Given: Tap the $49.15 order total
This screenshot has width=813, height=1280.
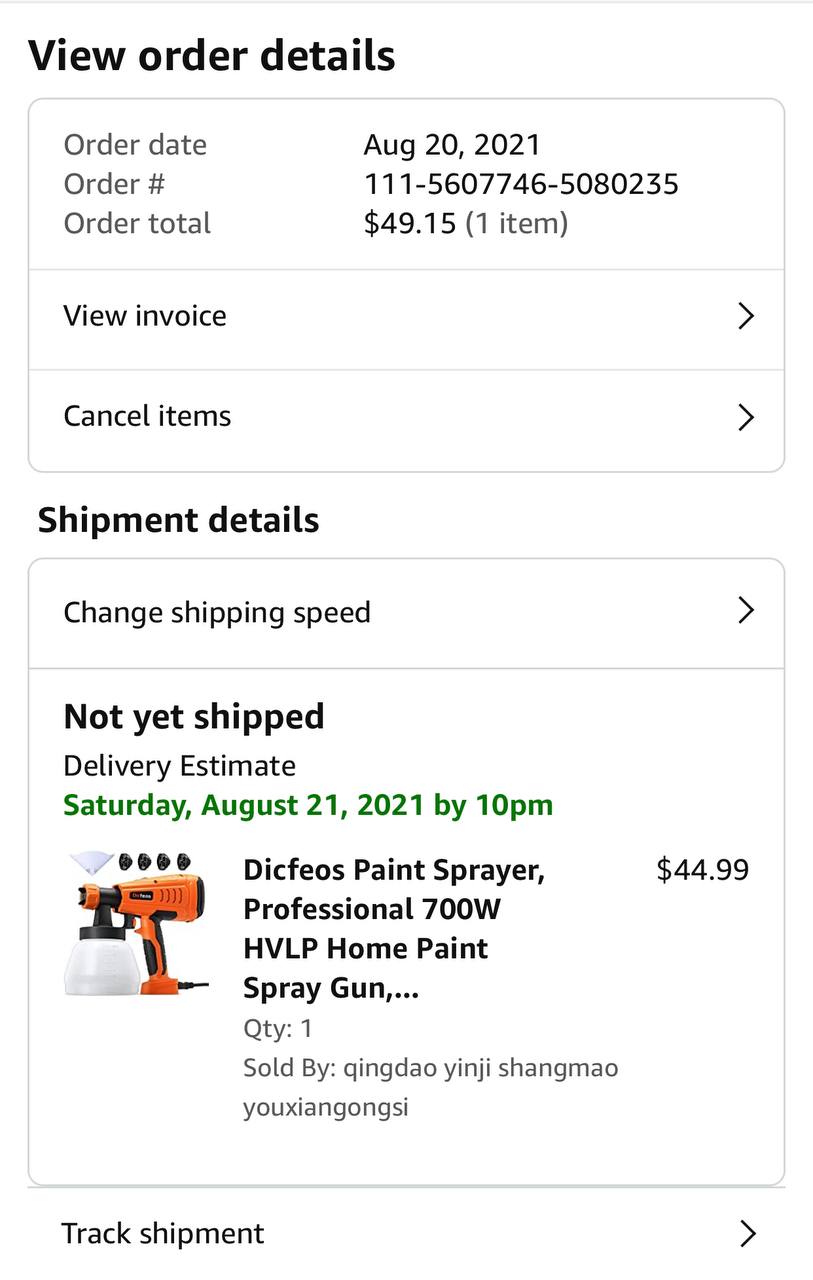Looking at the screenshot, I should [410, 223].
